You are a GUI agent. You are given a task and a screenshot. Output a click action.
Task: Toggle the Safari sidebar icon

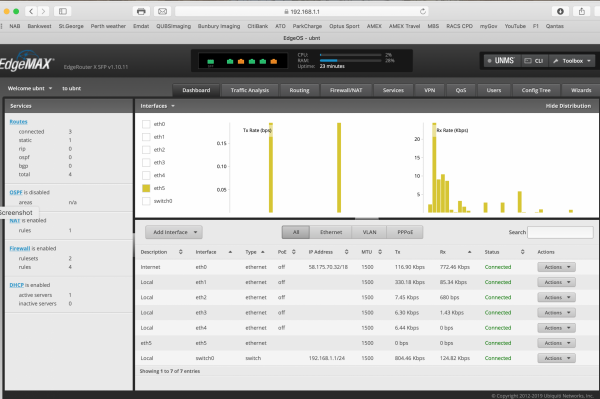63,11
